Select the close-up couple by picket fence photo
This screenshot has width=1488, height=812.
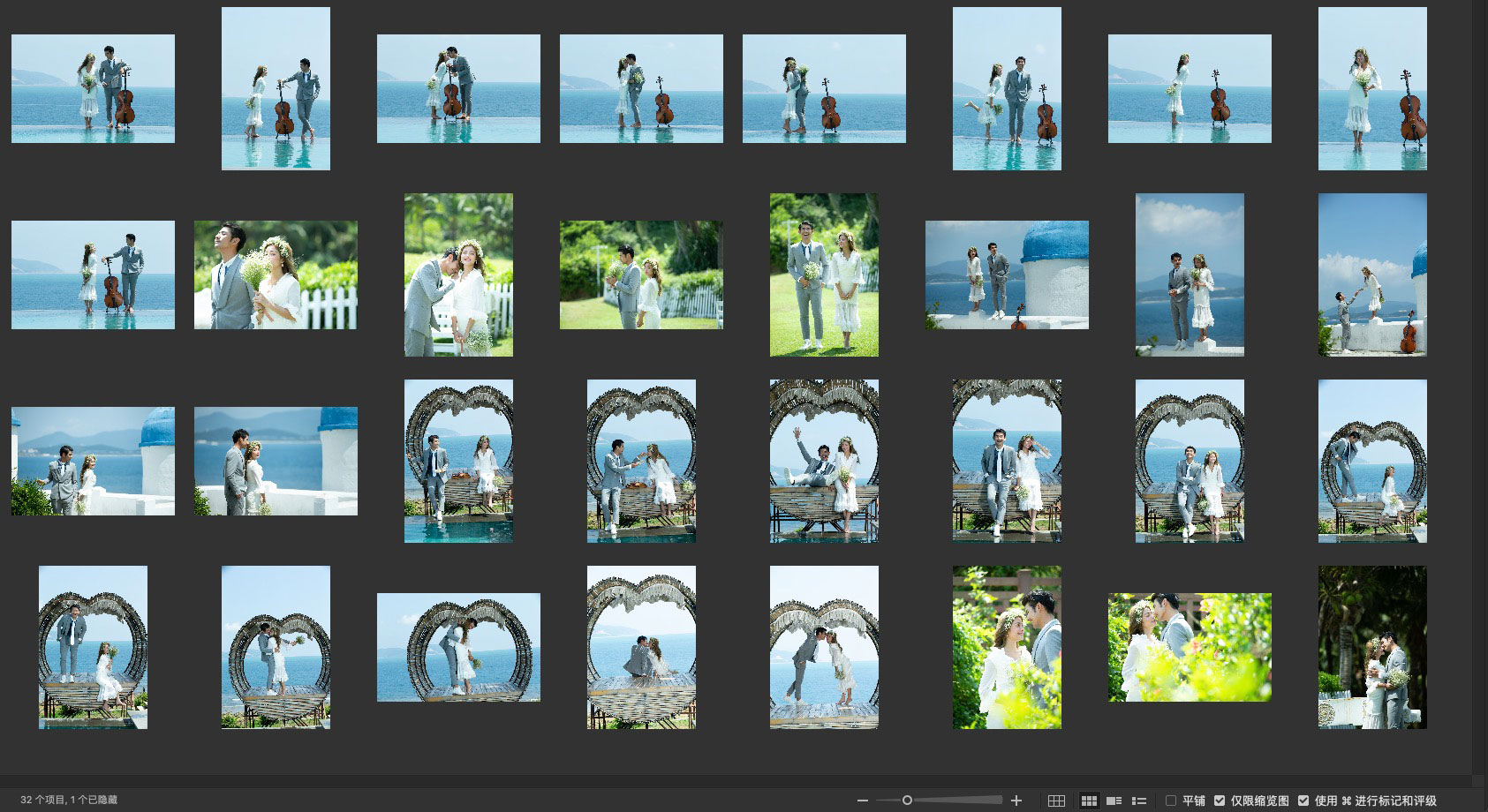276,274
